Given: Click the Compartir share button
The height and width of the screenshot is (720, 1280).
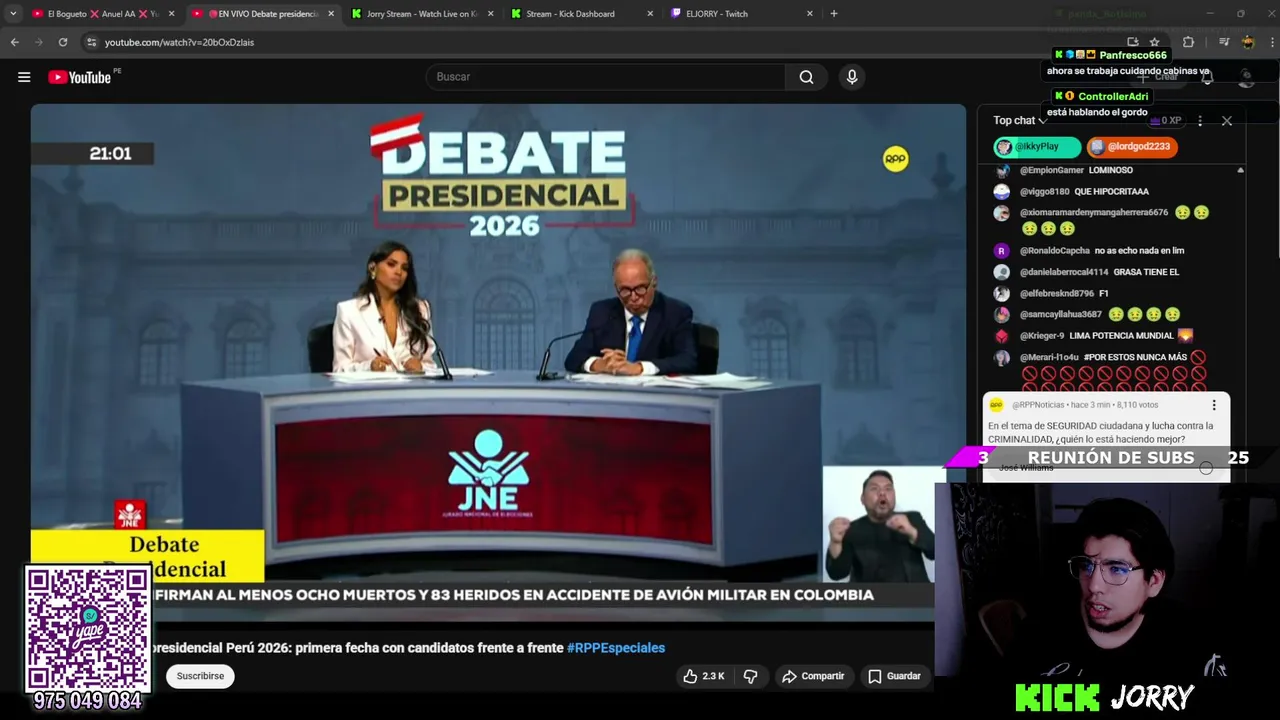Looking at the screenshot, I should (813, 676).
